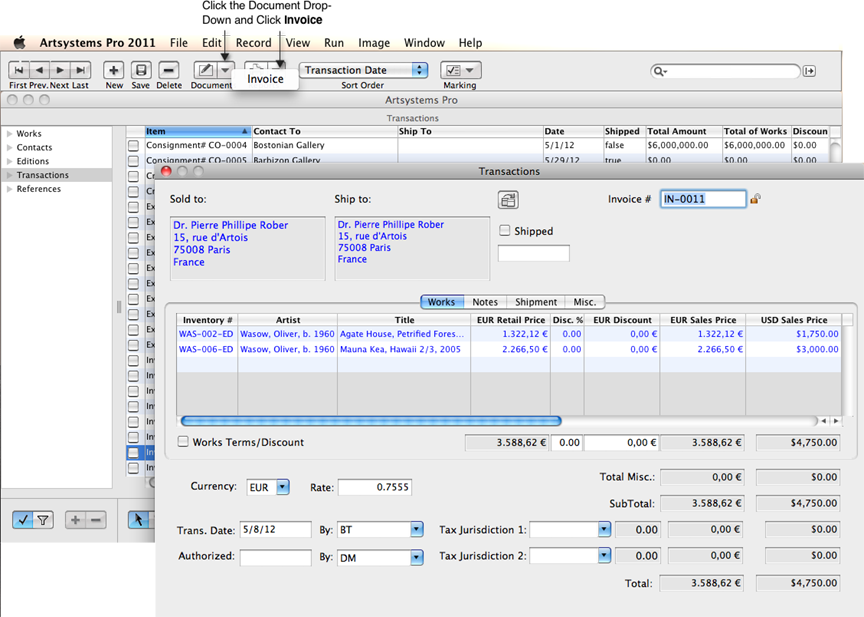Expand the References tree item
The width and height of the screenshot is (864, 617).
tap(9, 188)
